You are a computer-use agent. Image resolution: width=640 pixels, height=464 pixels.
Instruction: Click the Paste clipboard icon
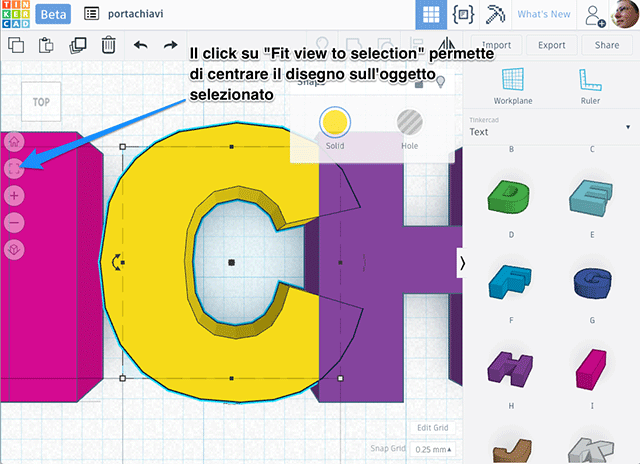[46, 45]
